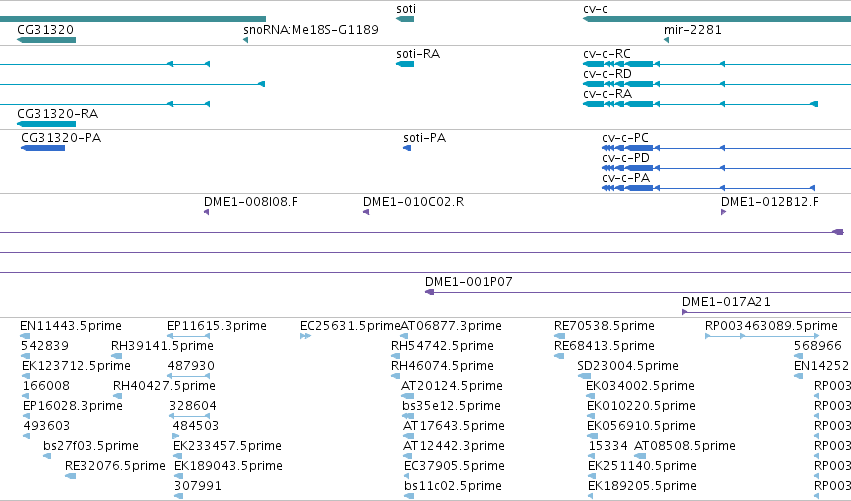The image size is (851, 501).
Task: Click the EN14252 EST arrow
Action: [x=798, y=376]
